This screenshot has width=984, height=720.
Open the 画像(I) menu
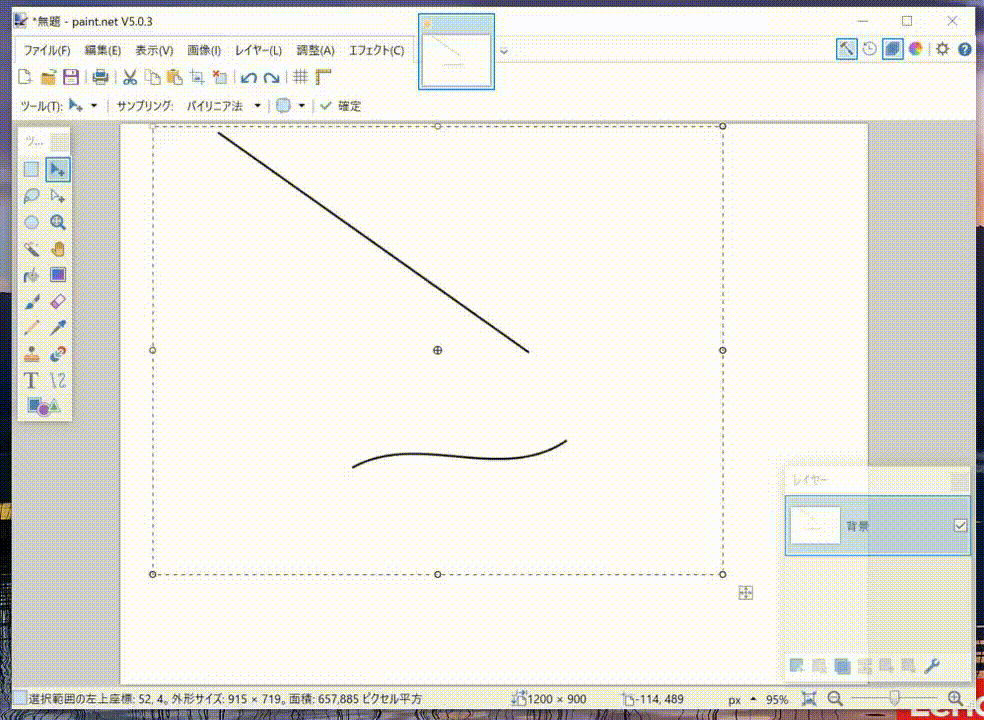click(204, 51)
